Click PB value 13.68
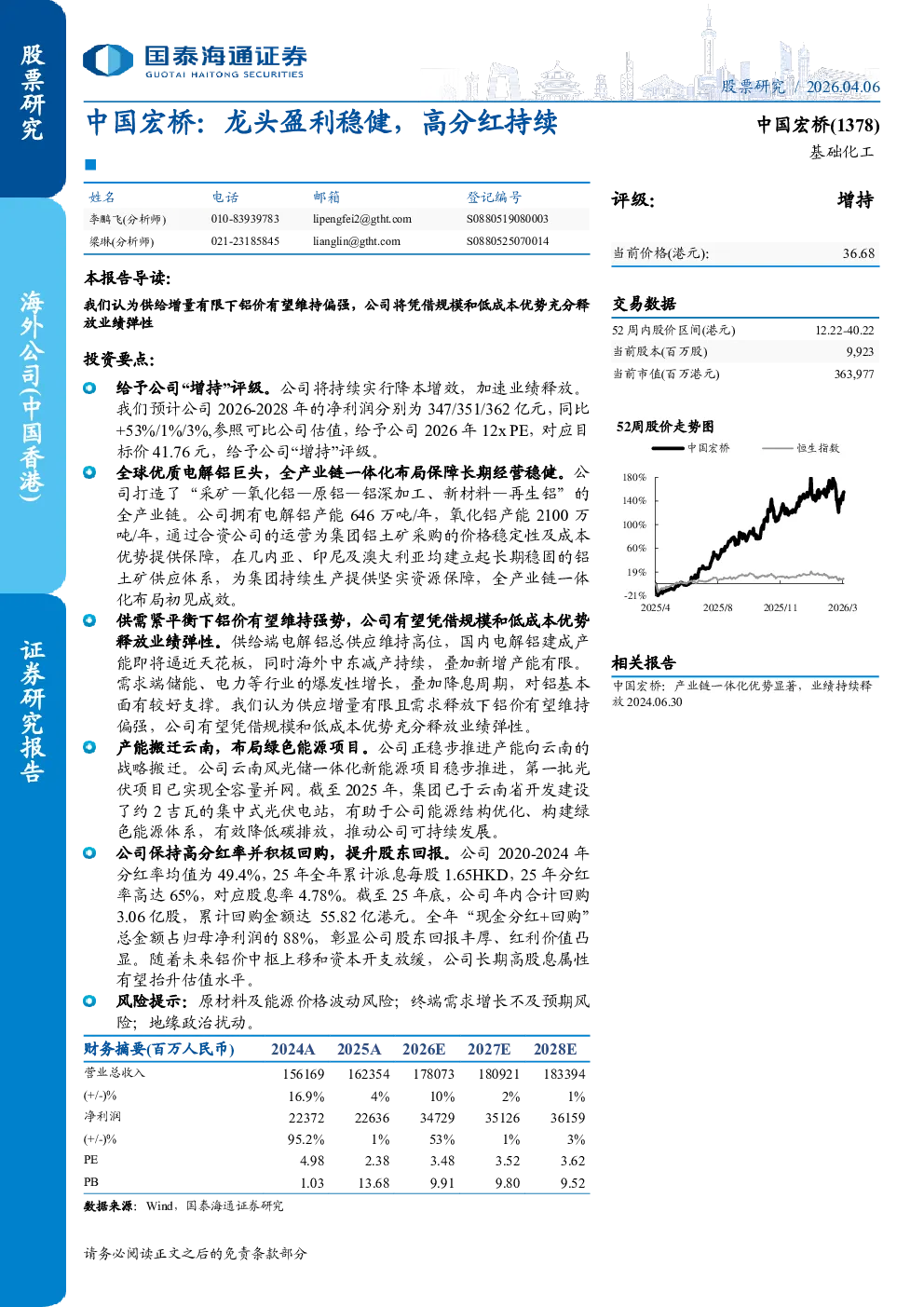 point(374,1183)
